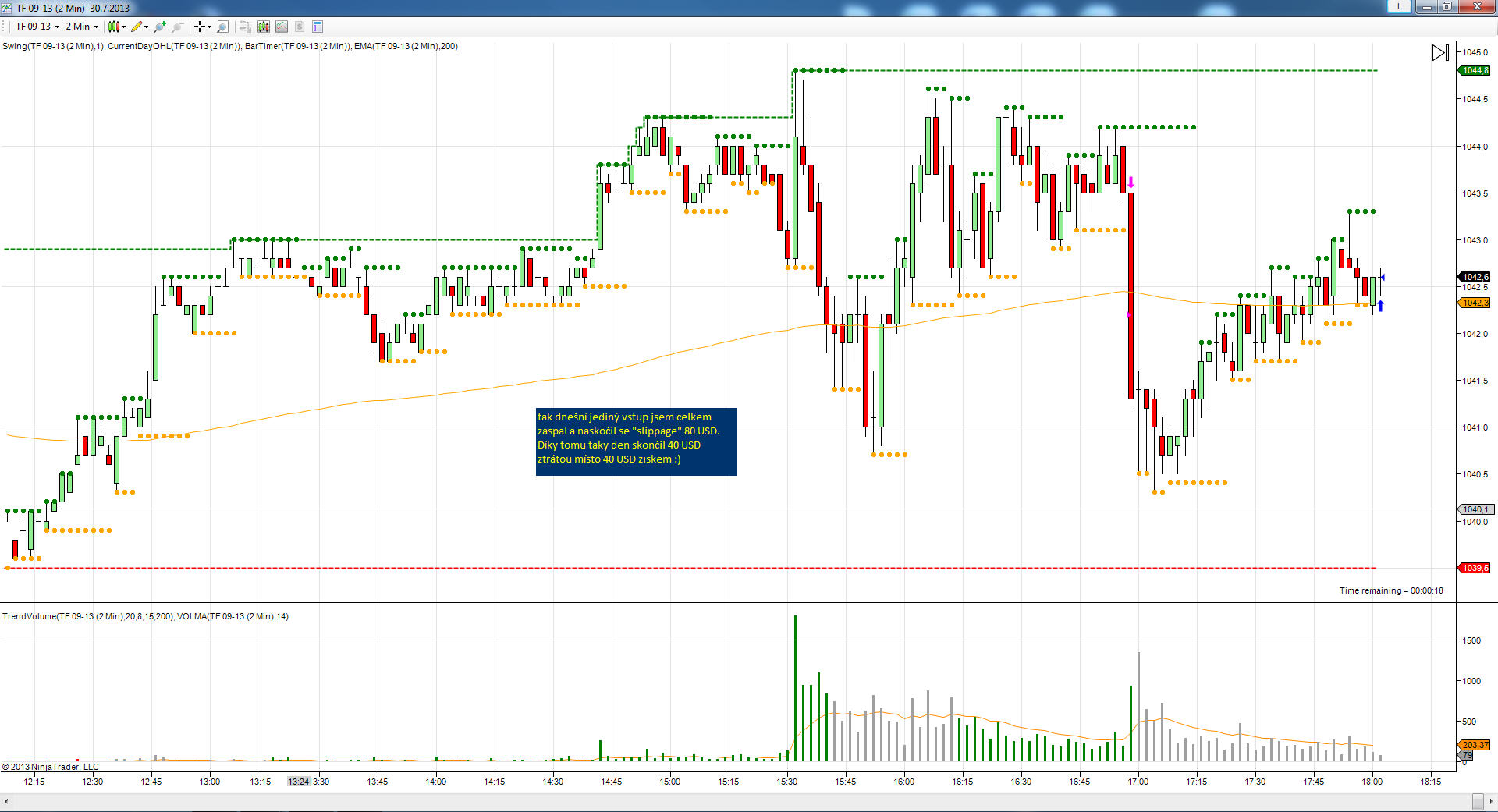1498x812 pixels.
Task: Click the scroll-to-latest-bar arrow icon
Action: point(1440,52)
